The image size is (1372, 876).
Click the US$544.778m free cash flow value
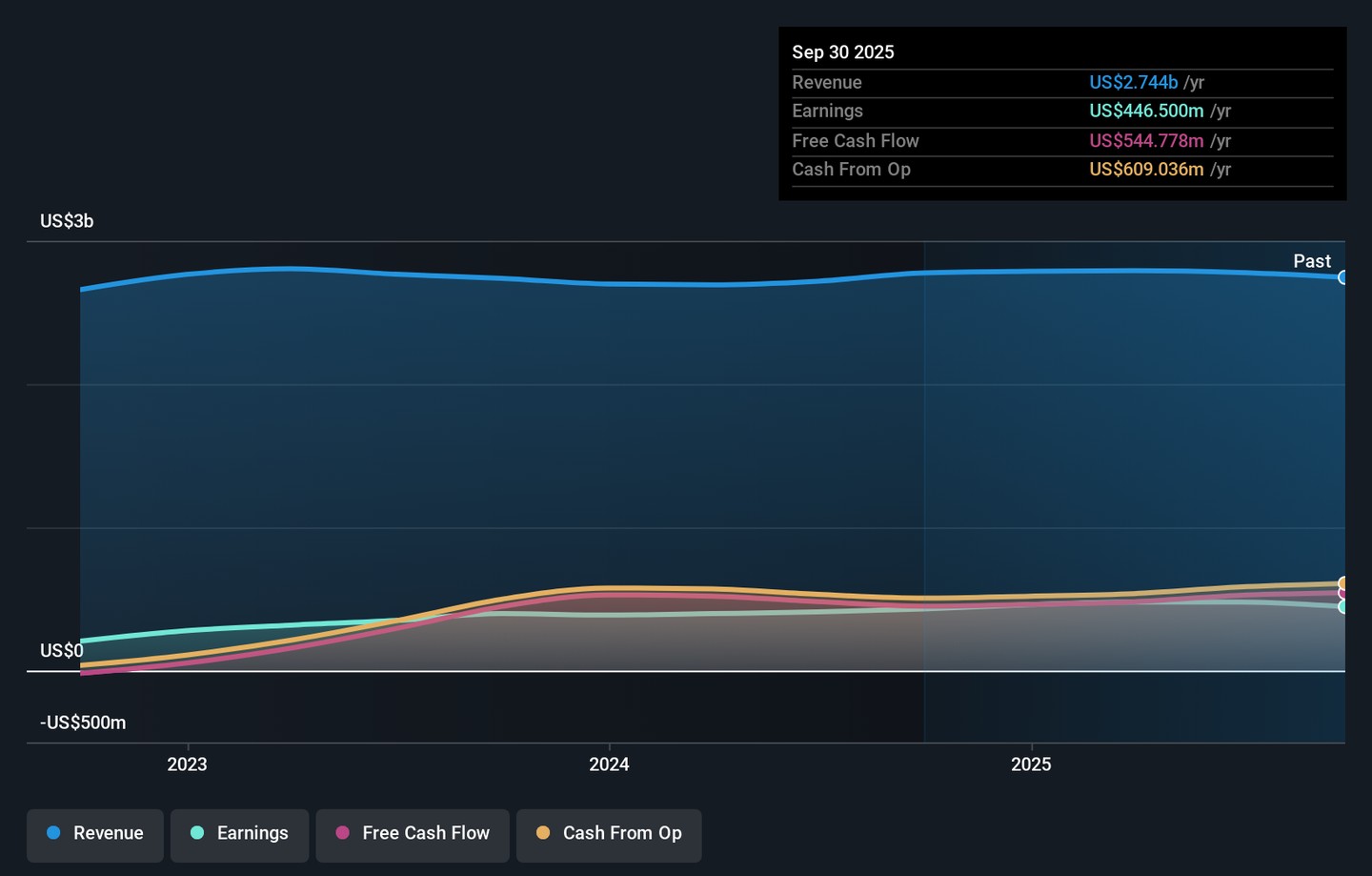[x=1146, y=141]
